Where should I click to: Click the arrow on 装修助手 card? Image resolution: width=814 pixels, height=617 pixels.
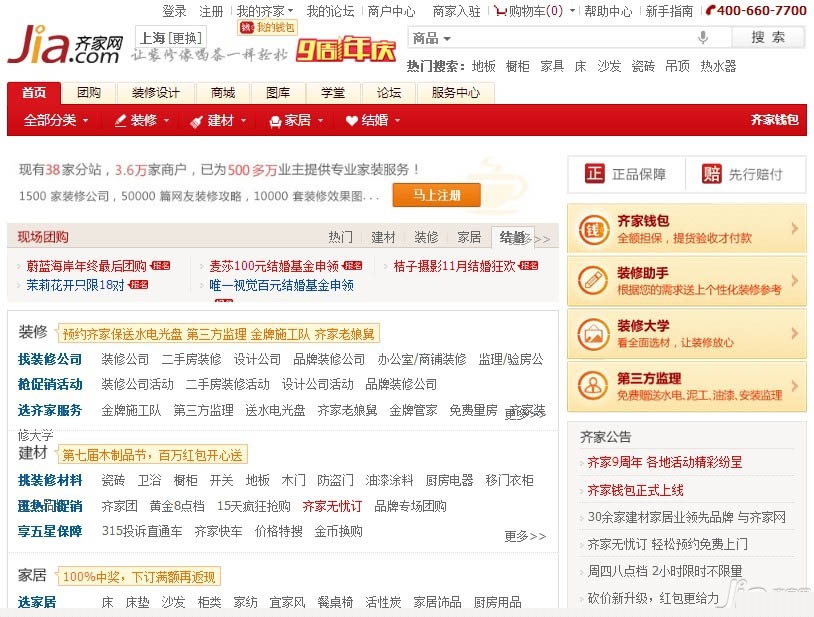(x=794, y=281)
